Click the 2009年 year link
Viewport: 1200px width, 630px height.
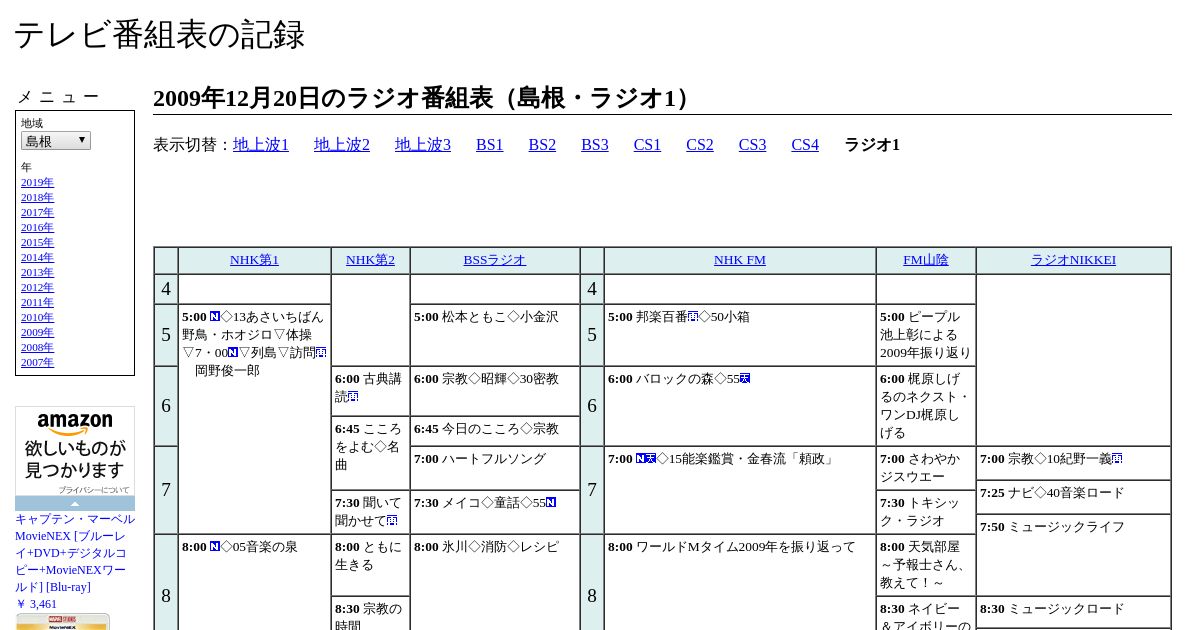(x=37, y=332)
